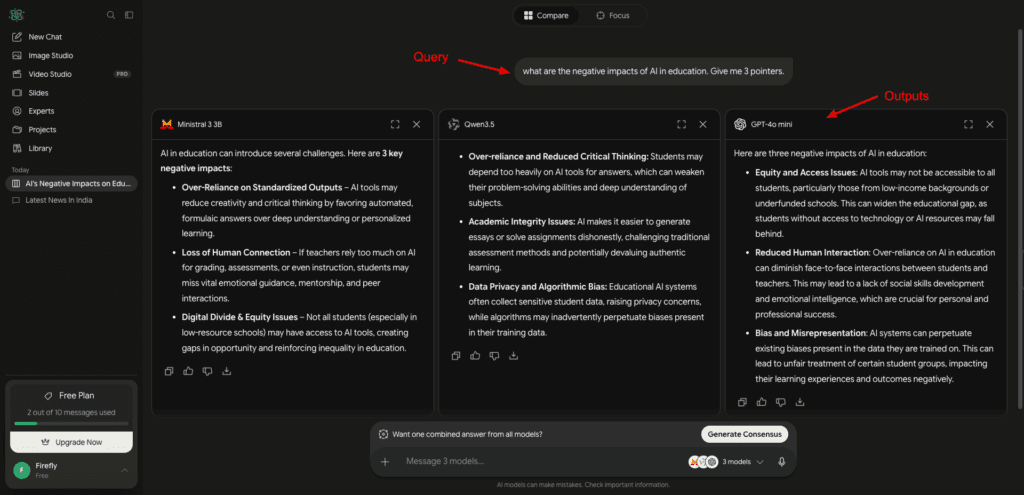Thumbs down the Qwen3.5 response
This screenshot has width=1024, height=495.
click(494, 356)
